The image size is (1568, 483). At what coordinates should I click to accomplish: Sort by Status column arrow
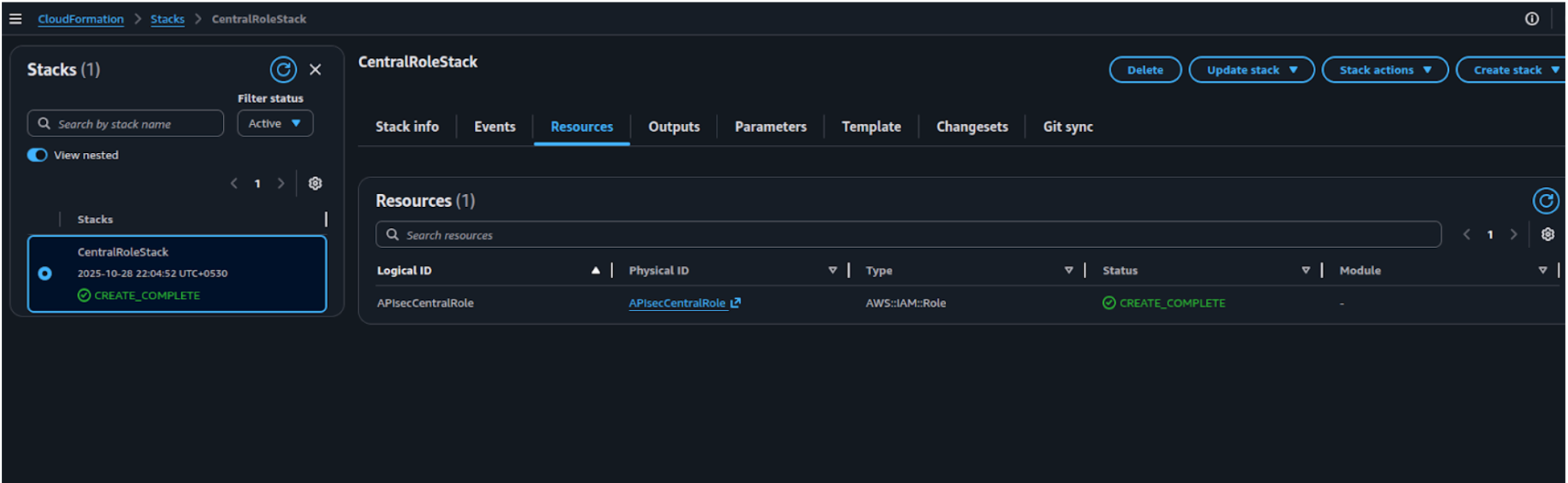click(x=1306, y=270)
